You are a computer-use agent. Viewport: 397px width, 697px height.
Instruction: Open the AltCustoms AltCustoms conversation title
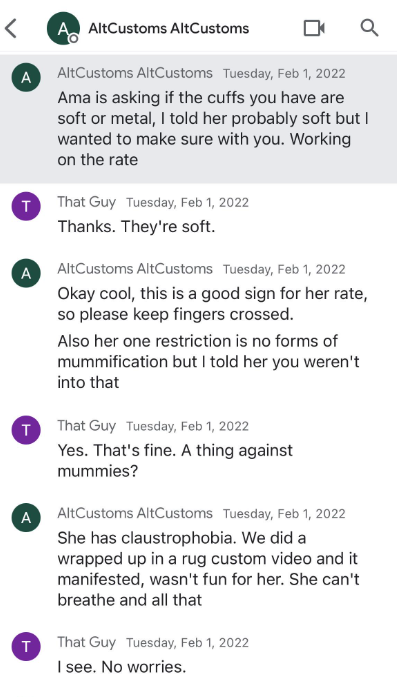pyautogui.click(x=168, y=28)
